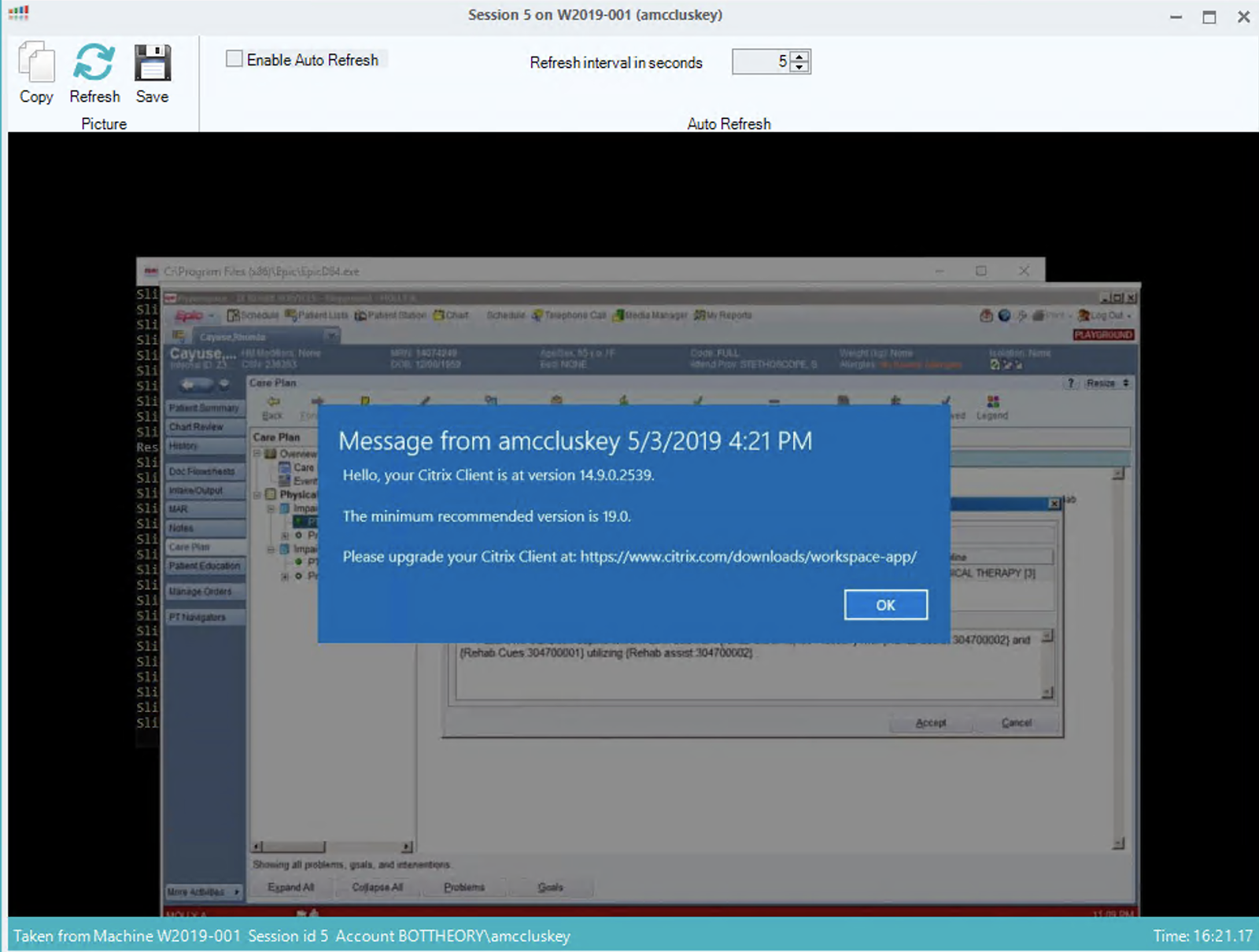Click the horizontal scrollbar under Care Plan tree
This screenshot has width=1259, height=952.
tap(331, 847)
